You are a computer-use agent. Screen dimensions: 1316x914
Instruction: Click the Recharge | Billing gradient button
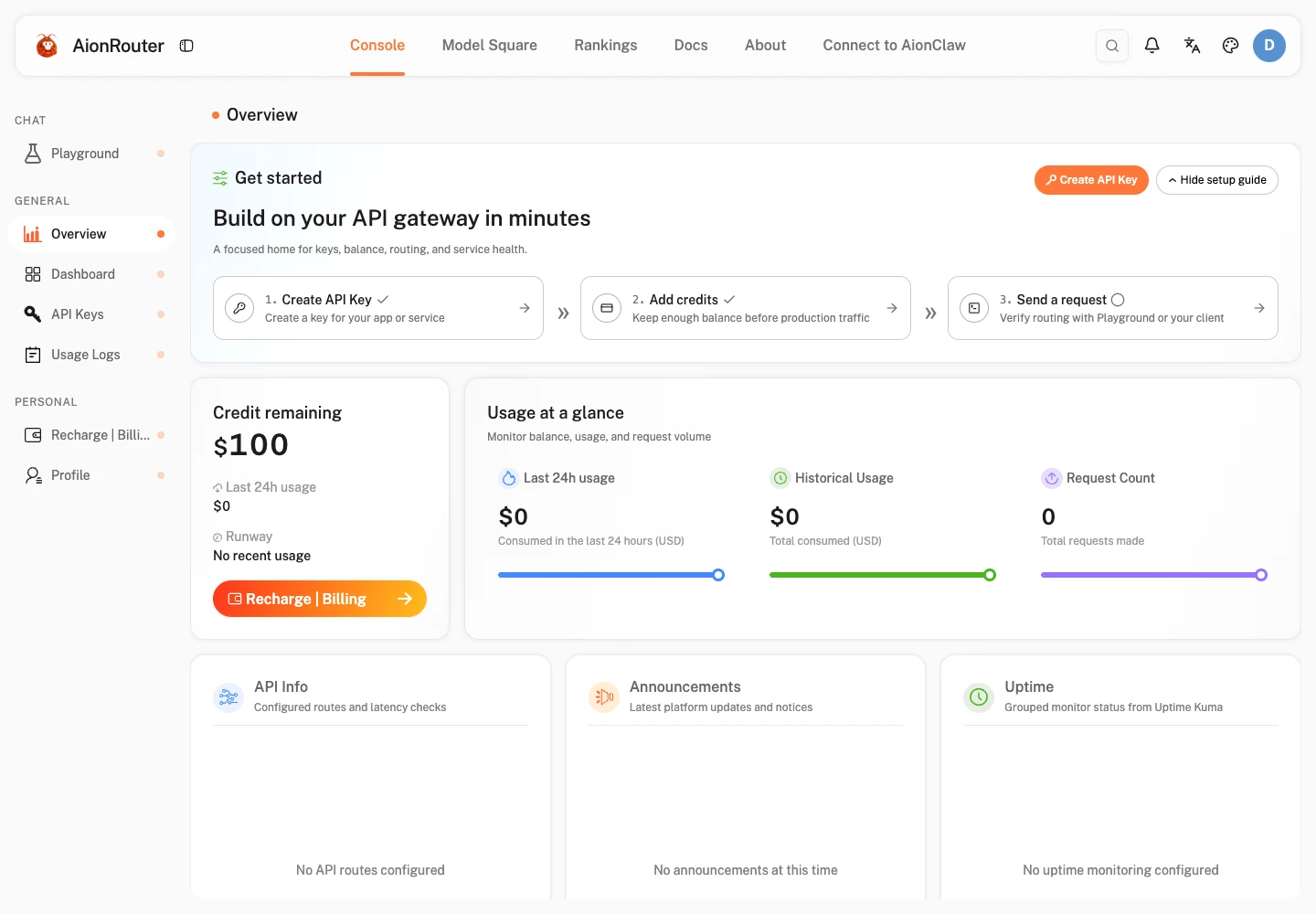[320, 599]
